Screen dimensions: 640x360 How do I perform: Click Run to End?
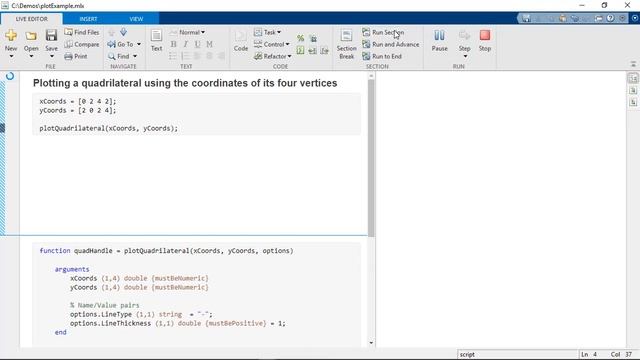[382, 56]
